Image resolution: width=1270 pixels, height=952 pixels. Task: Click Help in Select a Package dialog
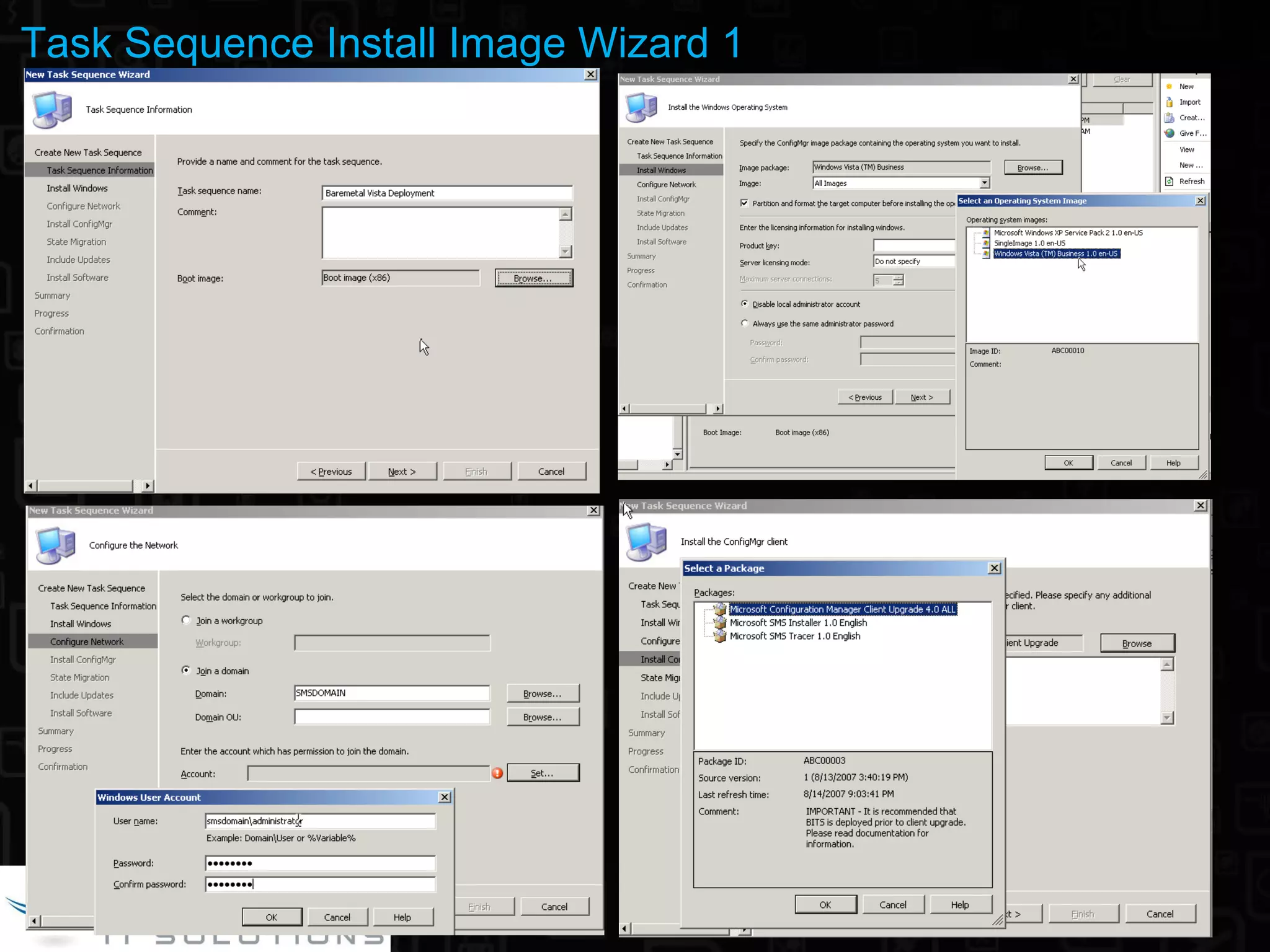(960, 905)
